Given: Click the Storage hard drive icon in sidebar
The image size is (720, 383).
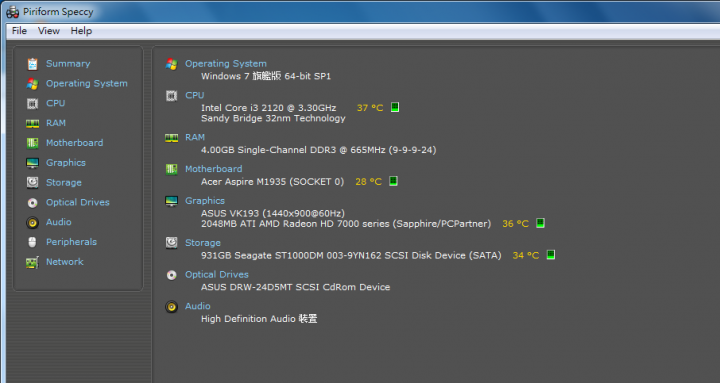Looking at the screenshot, I should (x=32, y=182).
